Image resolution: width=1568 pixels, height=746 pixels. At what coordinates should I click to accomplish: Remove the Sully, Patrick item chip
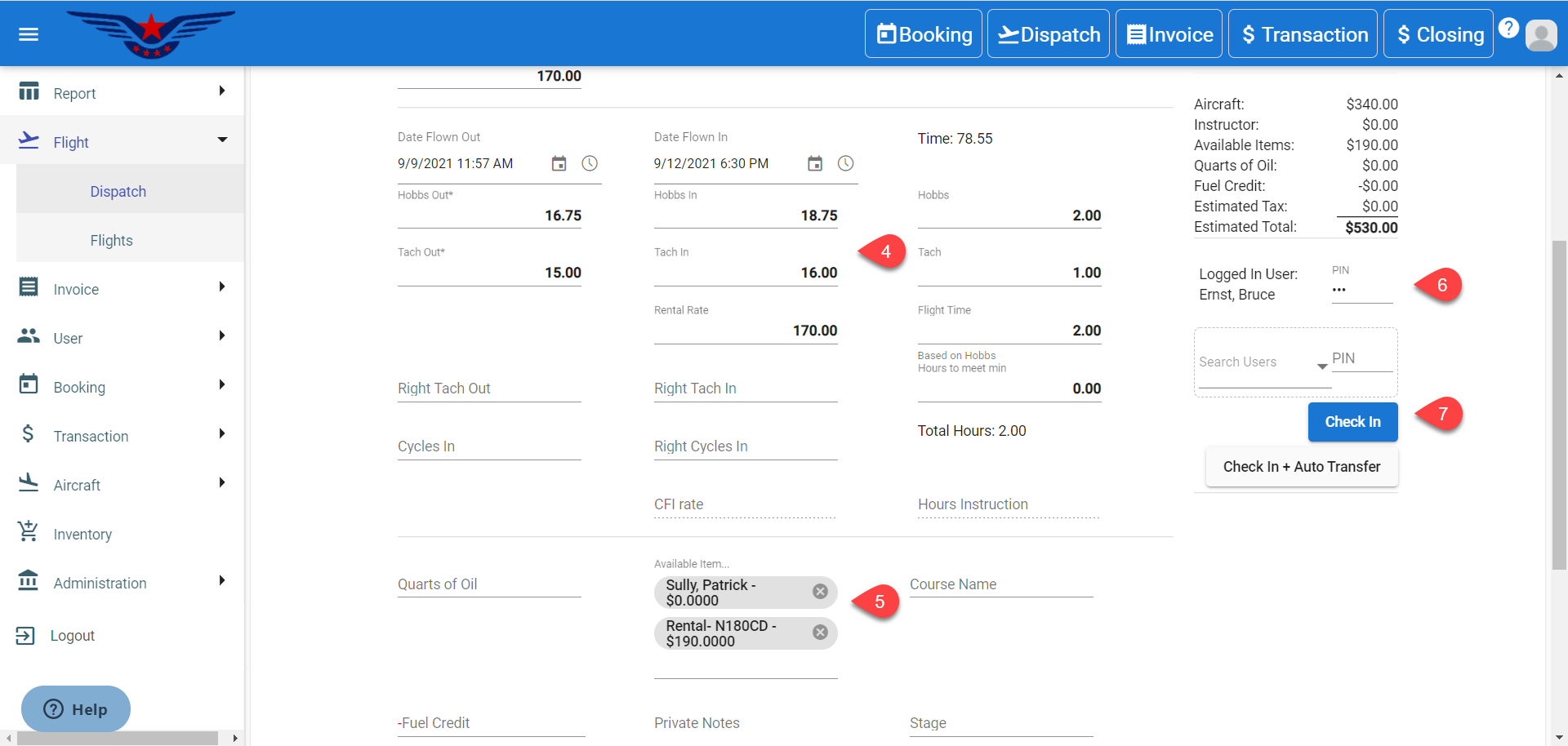click(821, 592)
